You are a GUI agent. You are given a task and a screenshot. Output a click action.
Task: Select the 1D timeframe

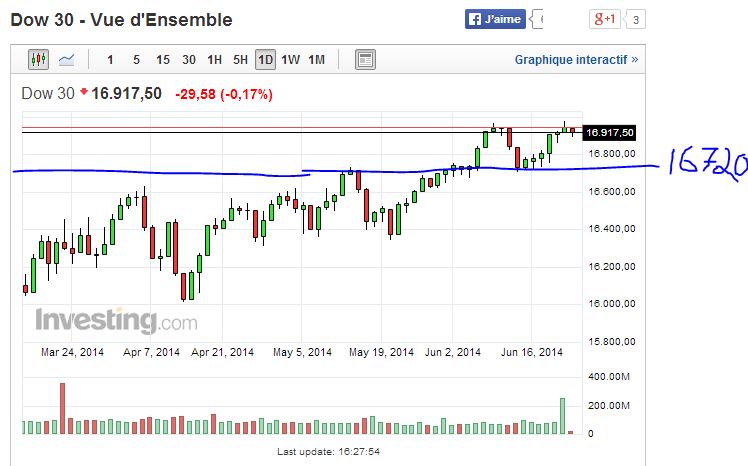tap(265, 60)
